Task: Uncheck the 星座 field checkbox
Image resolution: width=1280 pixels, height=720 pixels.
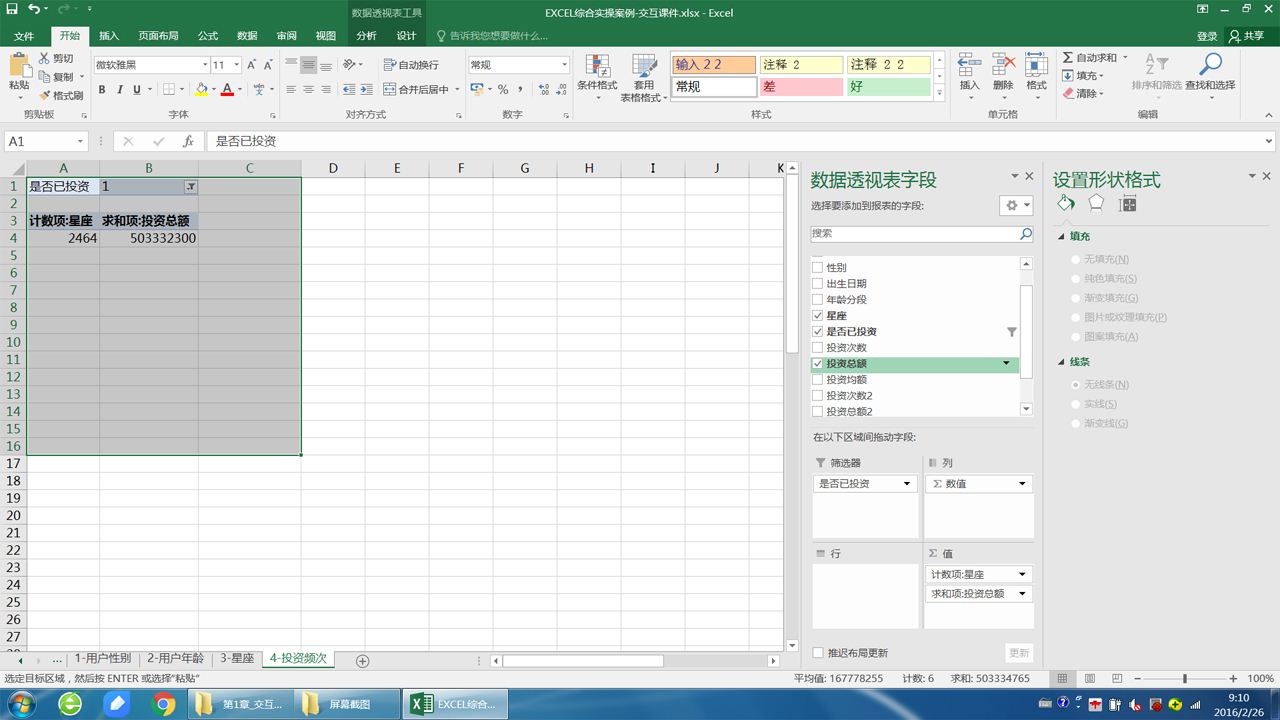Action: click(x=818, y=316)
